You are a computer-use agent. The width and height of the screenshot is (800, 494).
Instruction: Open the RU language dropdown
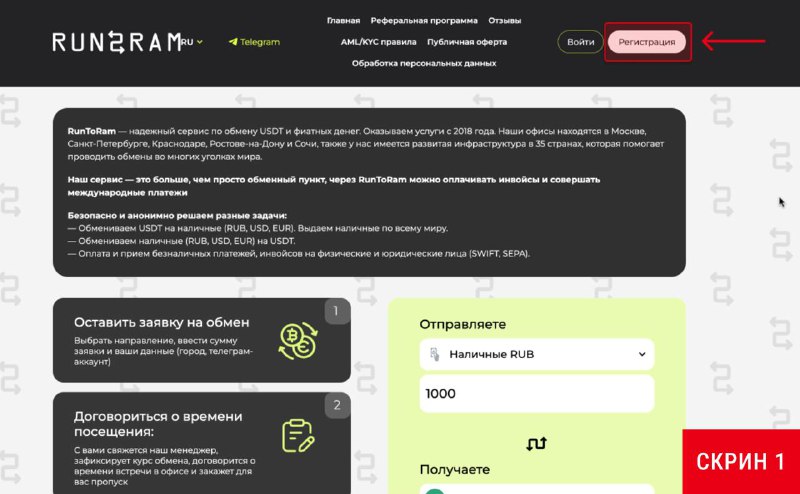coord(192,42)
